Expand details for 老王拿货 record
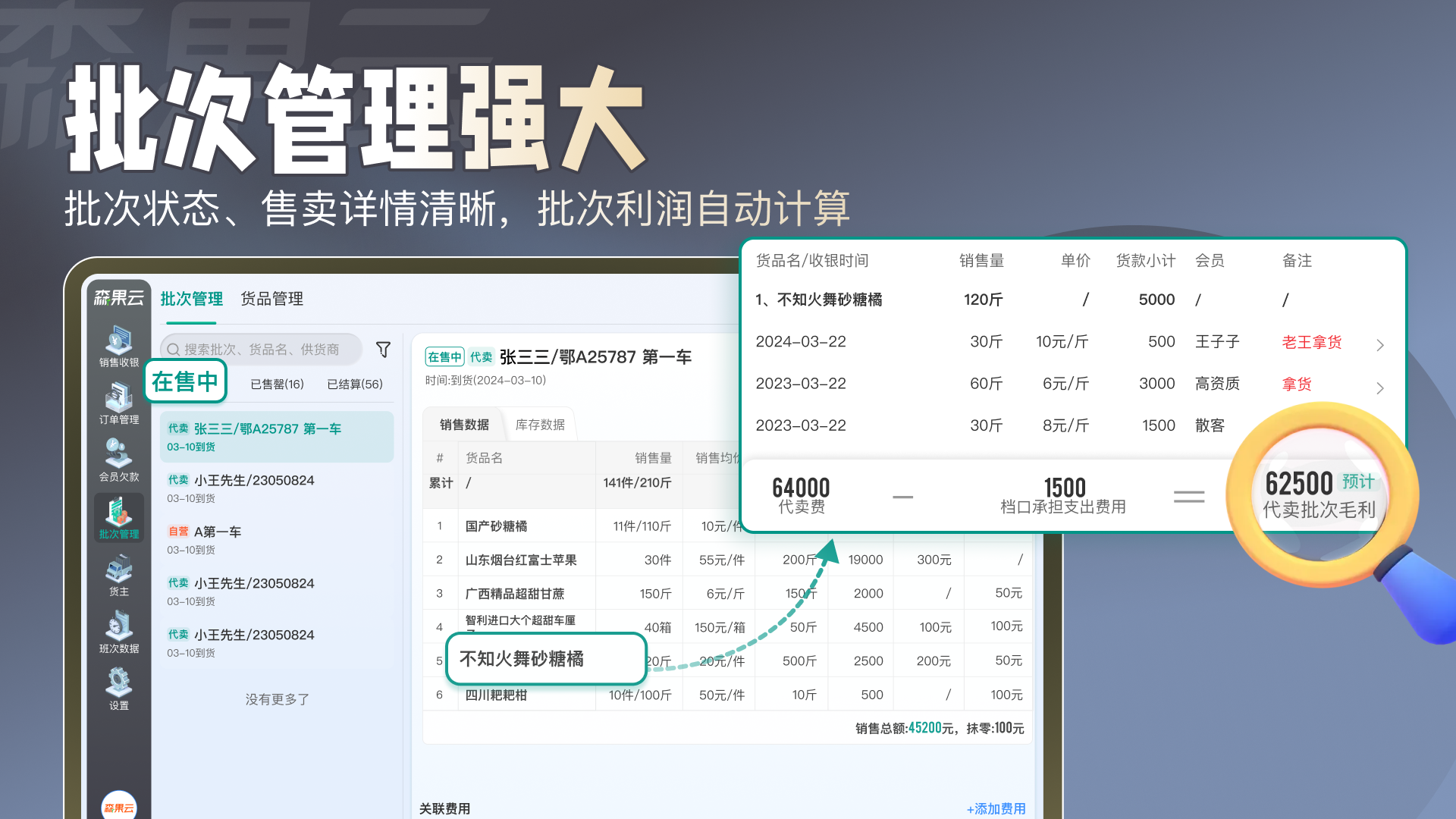 point(1380,345)
